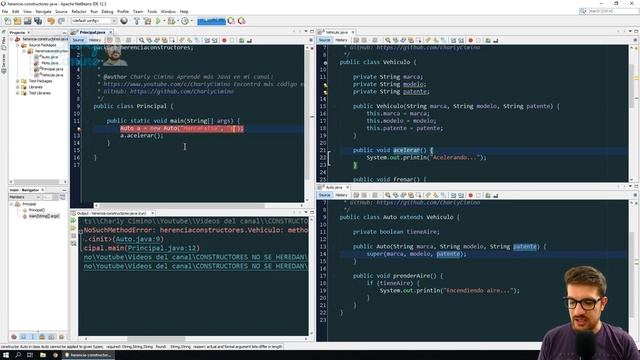Click the first garbage-collect icon in main toolbar
The width and height of the screenshot is (640, 360).
(x=231, y=21)
